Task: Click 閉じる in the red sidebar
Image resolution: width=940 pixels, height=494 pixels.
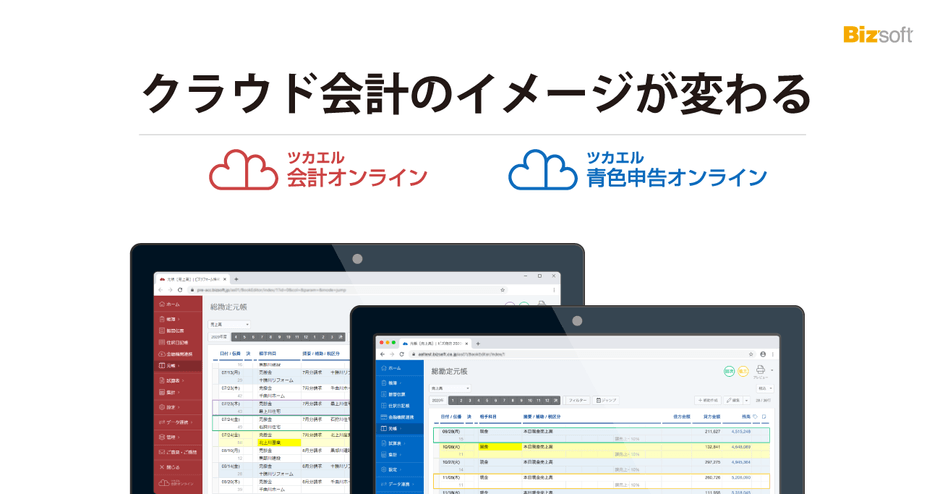Action: [x=177, y=467]
